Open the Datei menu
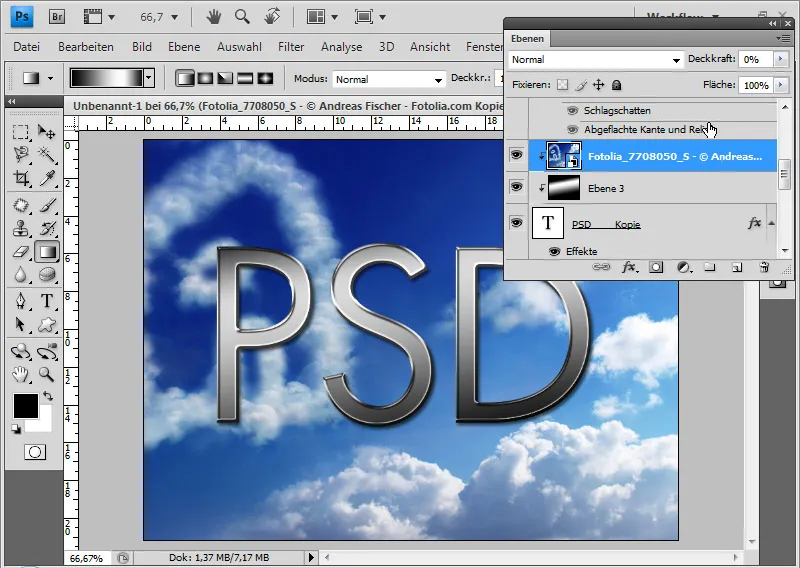800x568 pixels. 27,47
